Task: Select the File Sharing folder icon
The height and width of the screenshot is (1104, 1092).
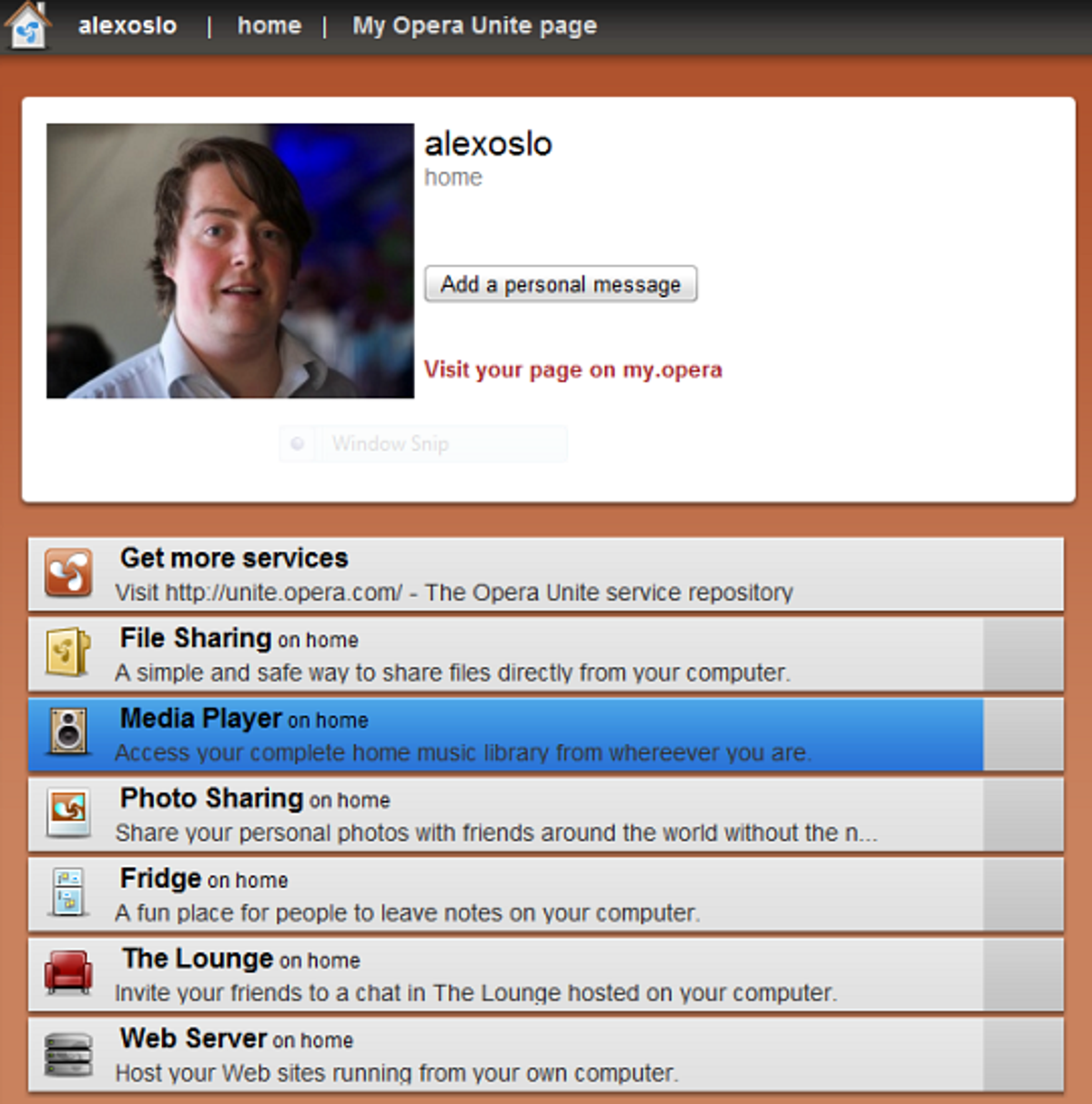Action: 66,653
